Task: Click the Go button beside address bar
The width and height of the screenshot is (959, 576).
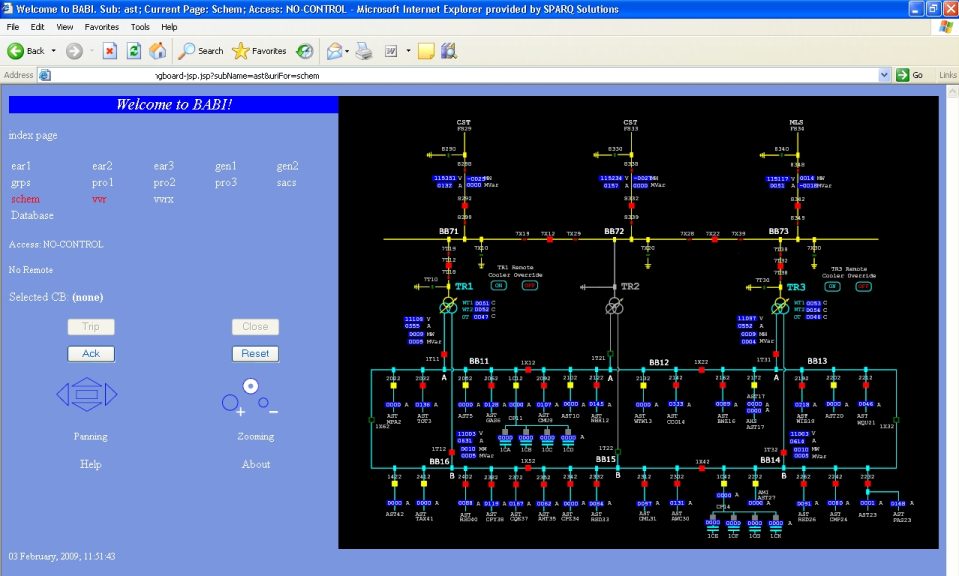Action: click(x=909, y=75)
